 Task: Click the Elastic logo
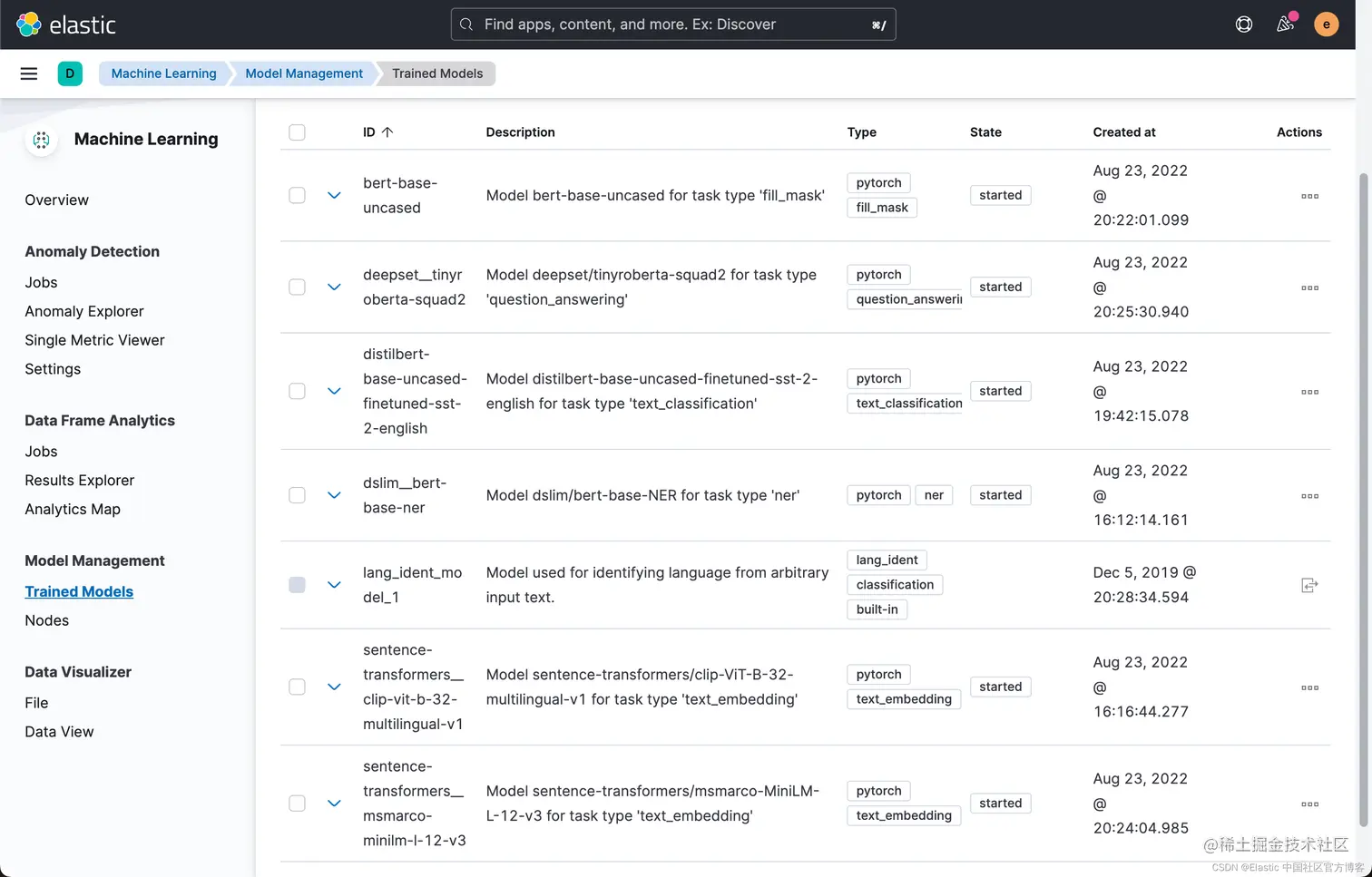click(66, 24)
